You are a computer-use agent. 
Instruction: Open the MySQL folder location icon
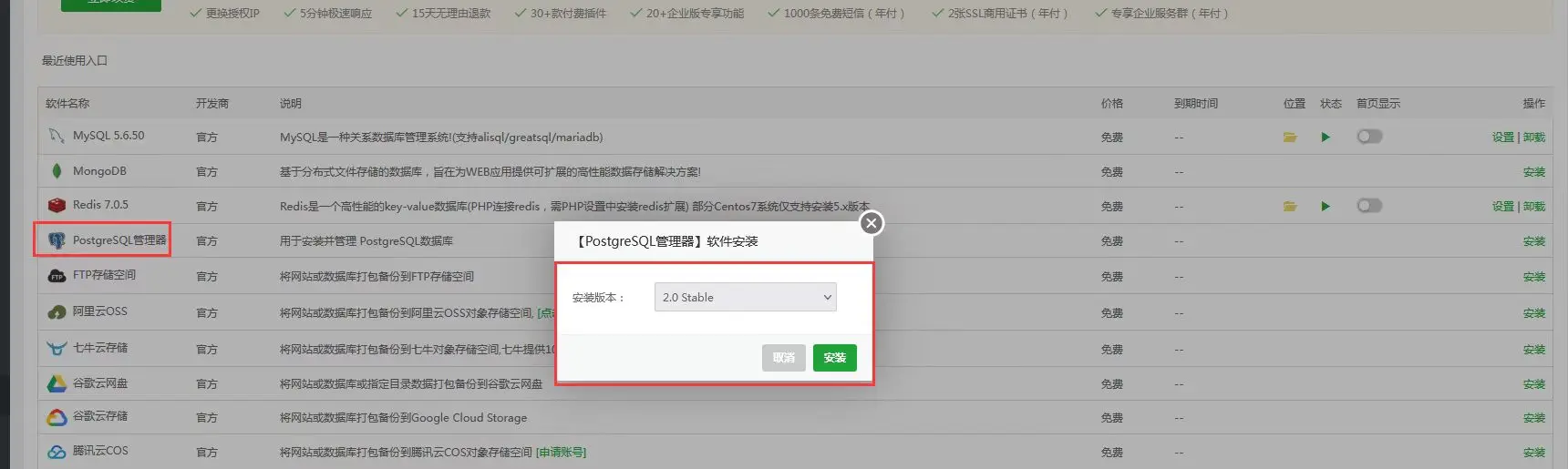pos(1290,137)
